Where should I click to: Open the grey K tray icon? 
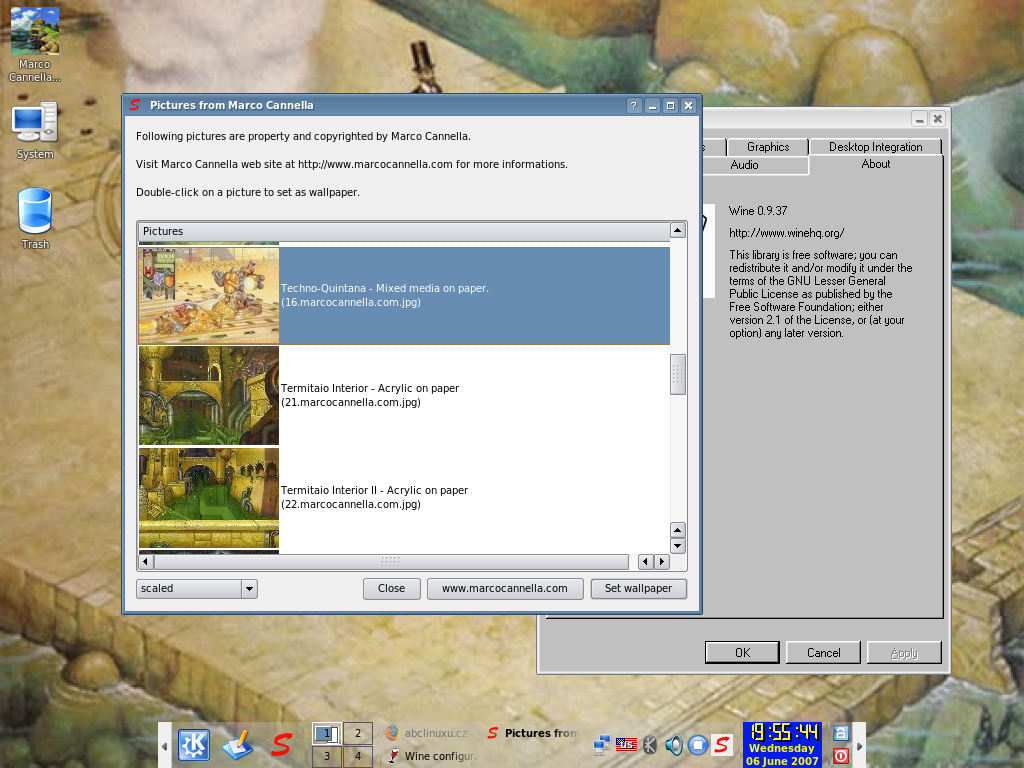[x=650, y=744]
